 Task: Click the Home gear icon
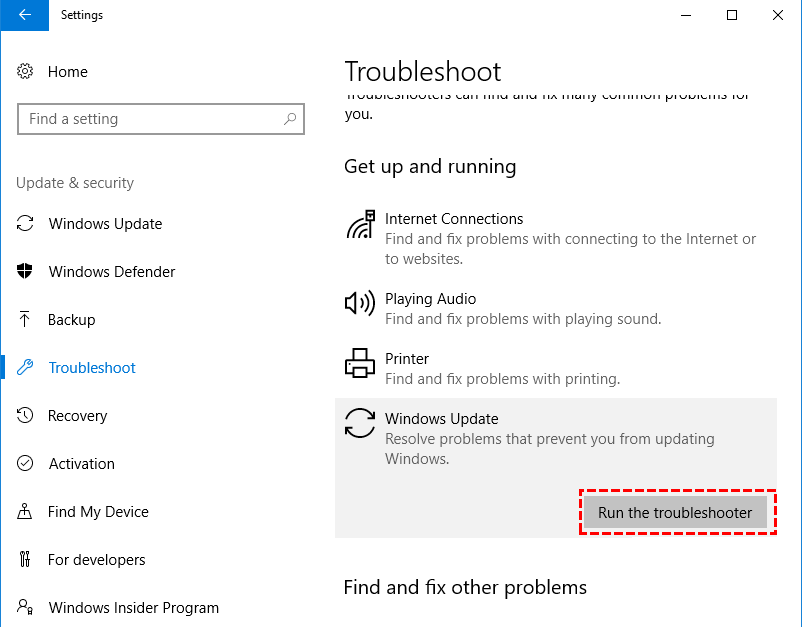26,72
